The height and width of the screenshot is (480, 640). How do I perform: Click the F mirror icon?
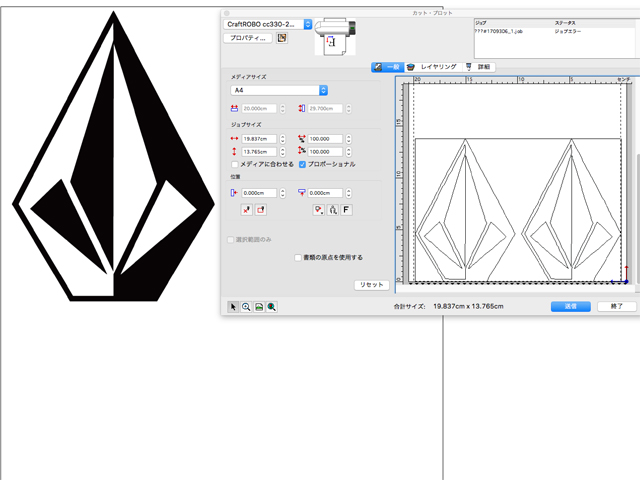(x=346, y=210)
